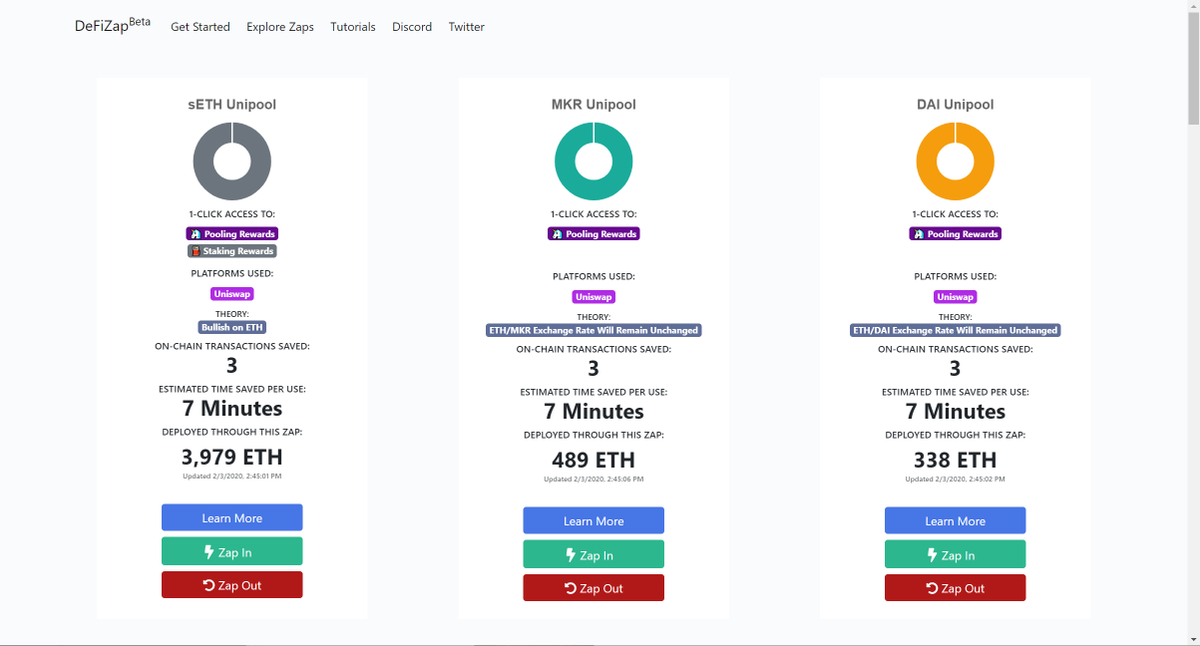Click Learn More for sETH Unipool
This screenshot has width=1200, height=646.
pyautogui.click(x=232, y=518)
